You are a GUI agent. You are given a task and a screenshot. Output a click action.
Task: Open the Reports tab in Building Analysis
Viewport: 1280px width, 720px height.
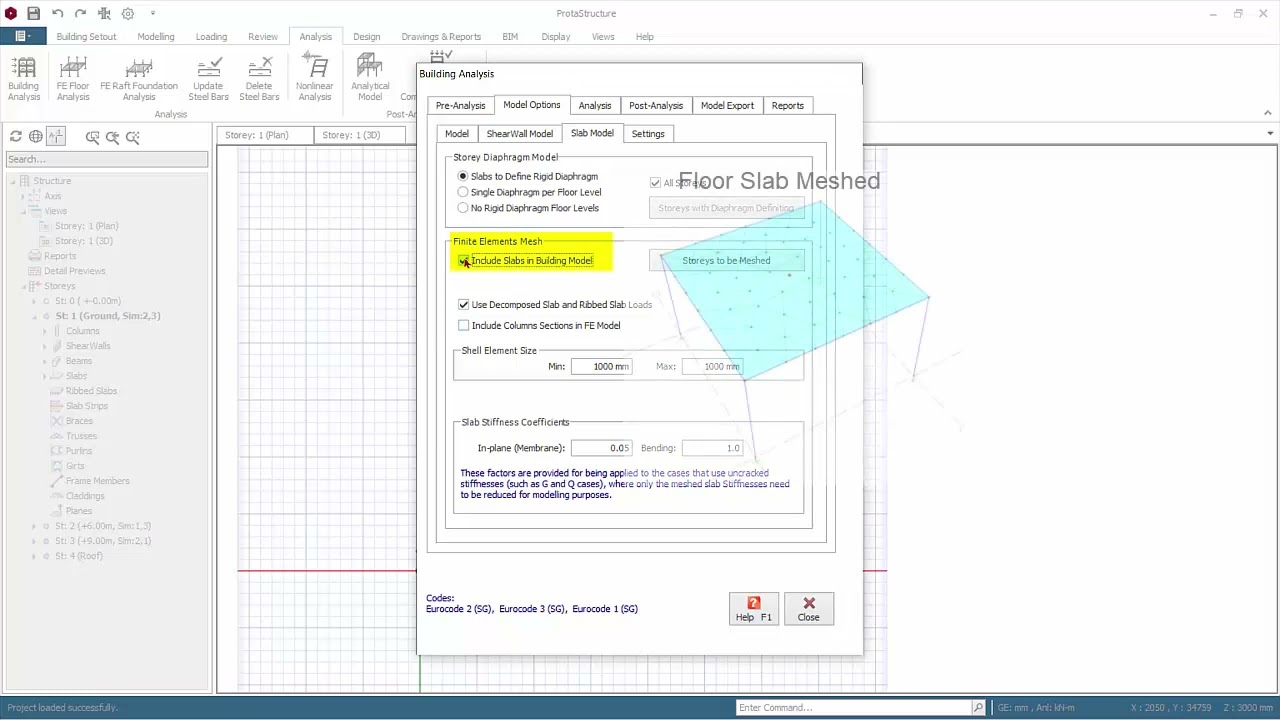787,105
